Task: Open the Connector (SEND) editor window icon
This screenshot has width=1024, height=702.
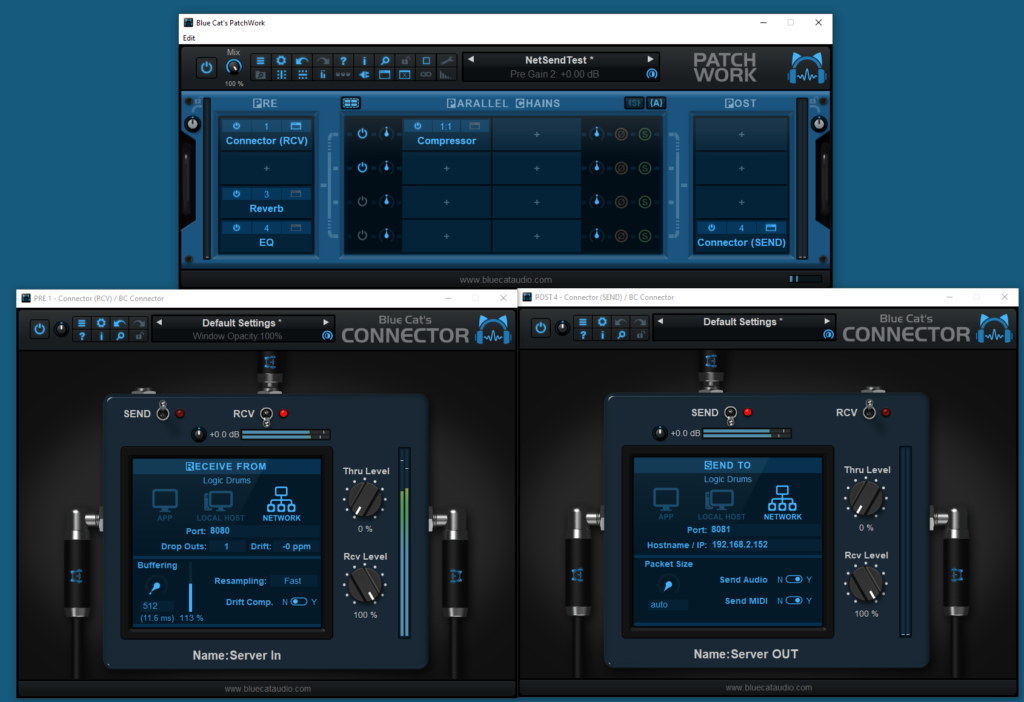Action: click(771, 228)
